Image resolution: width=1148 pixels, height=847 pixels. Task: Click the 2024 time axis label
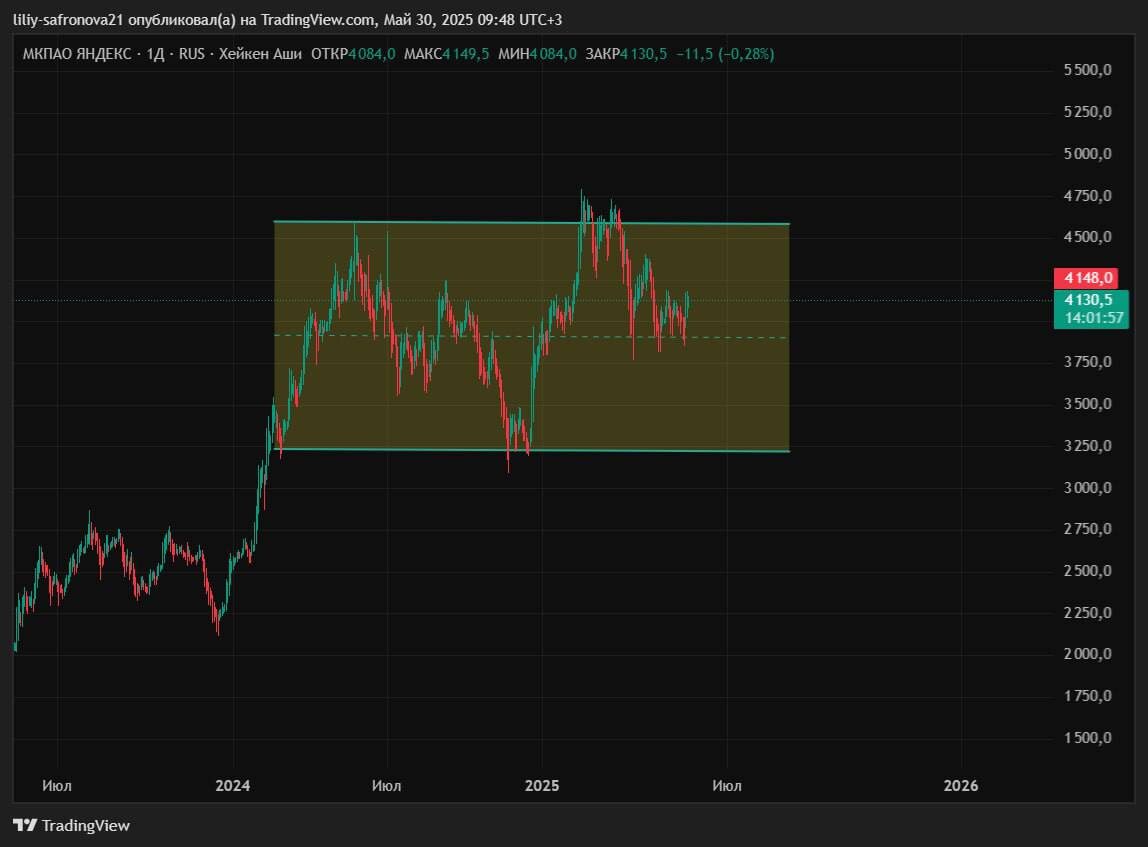coord(233,786)
